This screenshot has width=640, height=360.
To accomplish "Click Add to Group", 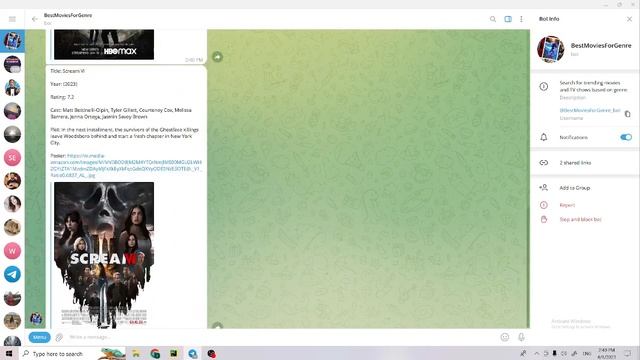I will pyautogui.click(x=575, y=188).
